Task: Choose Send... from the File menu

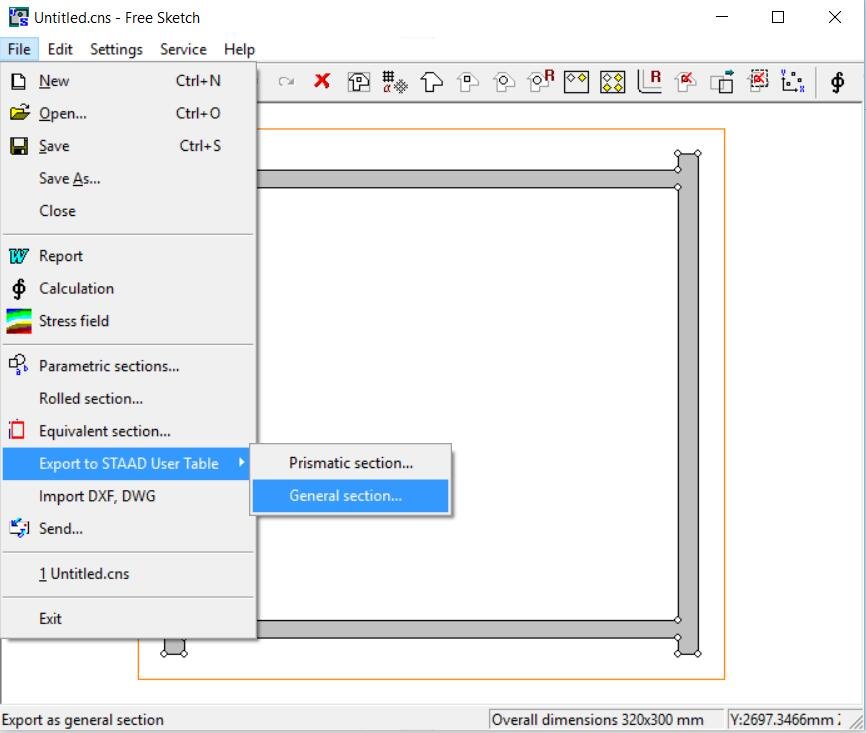Action: coord(129,529)
